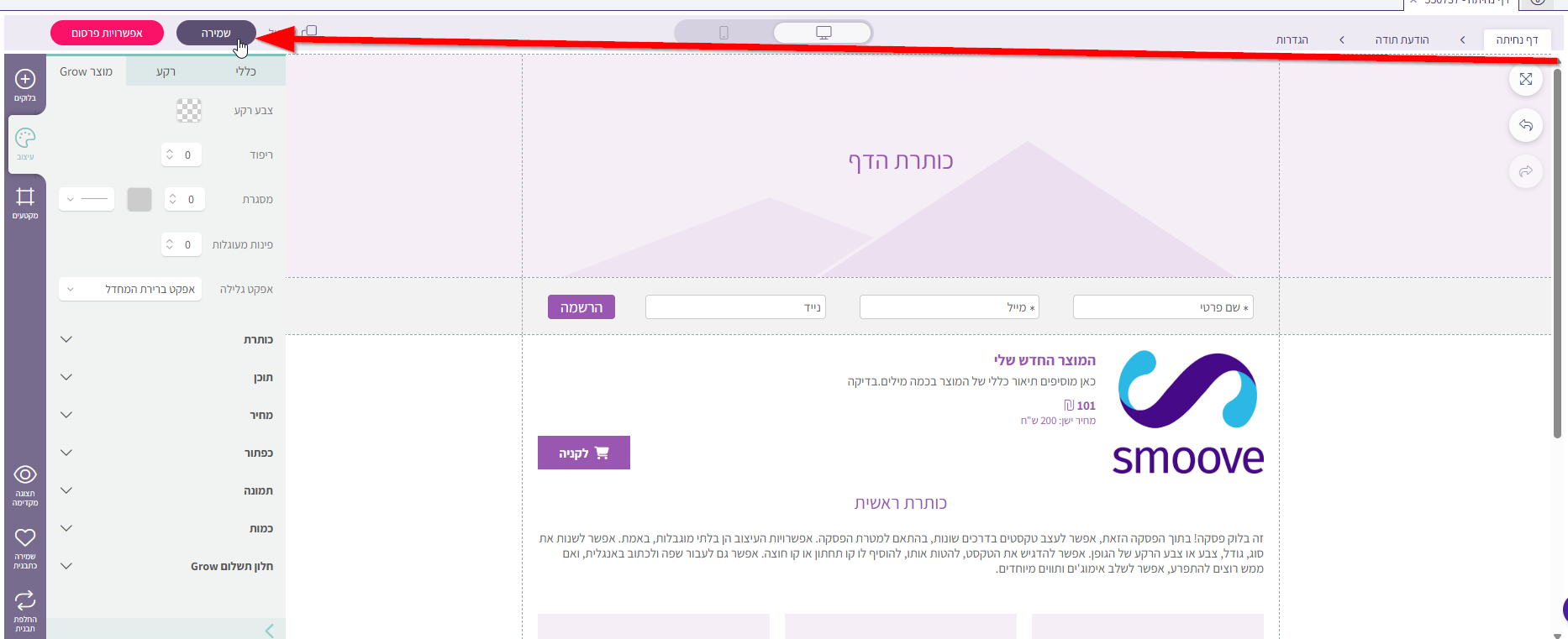Screen dimensions: 1568x639
Task: Open the בלוקים (blocks) plus icon
Action: tap(25, 80)
